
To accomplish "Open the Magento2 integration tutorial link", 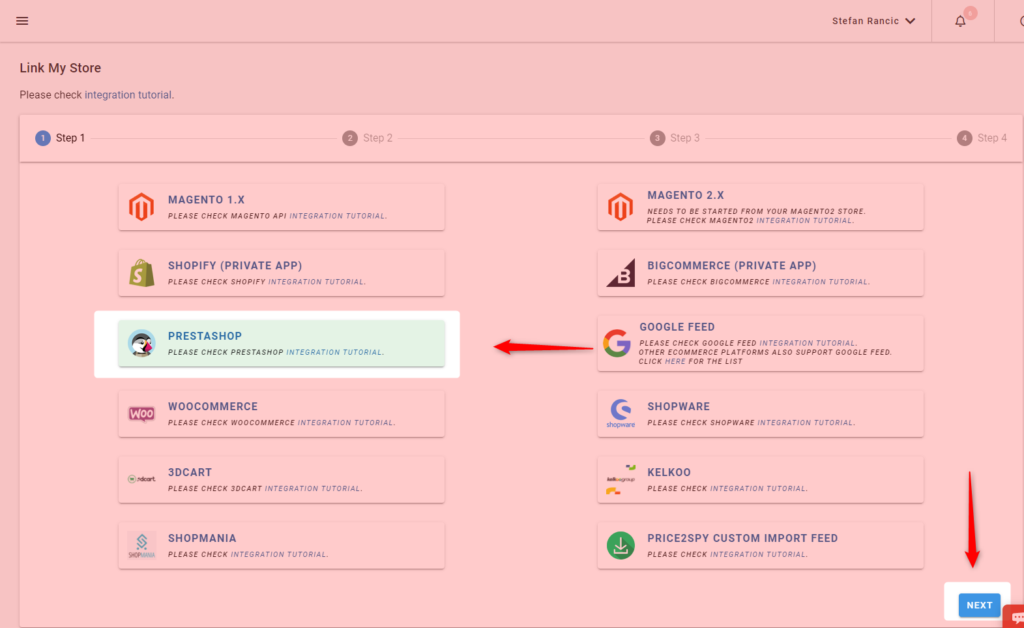I will pos(805,221).
